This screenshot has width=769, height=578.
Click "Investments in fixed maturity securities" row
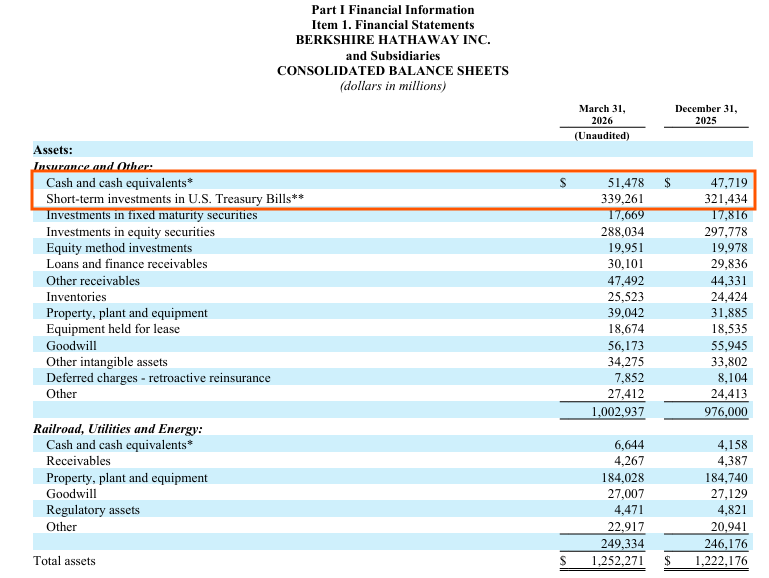(x=392, y=215)
